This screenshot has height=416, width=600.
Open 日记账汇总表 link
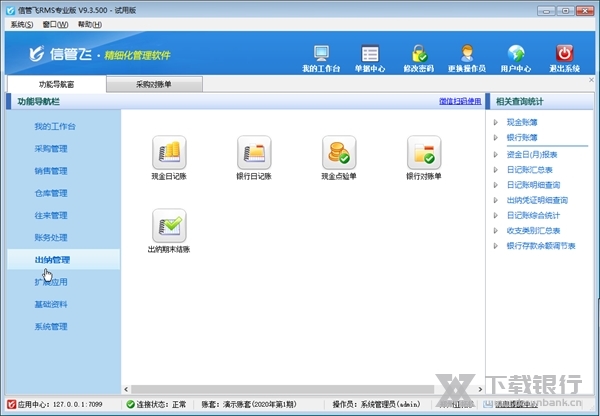click(x=530, y=170)
